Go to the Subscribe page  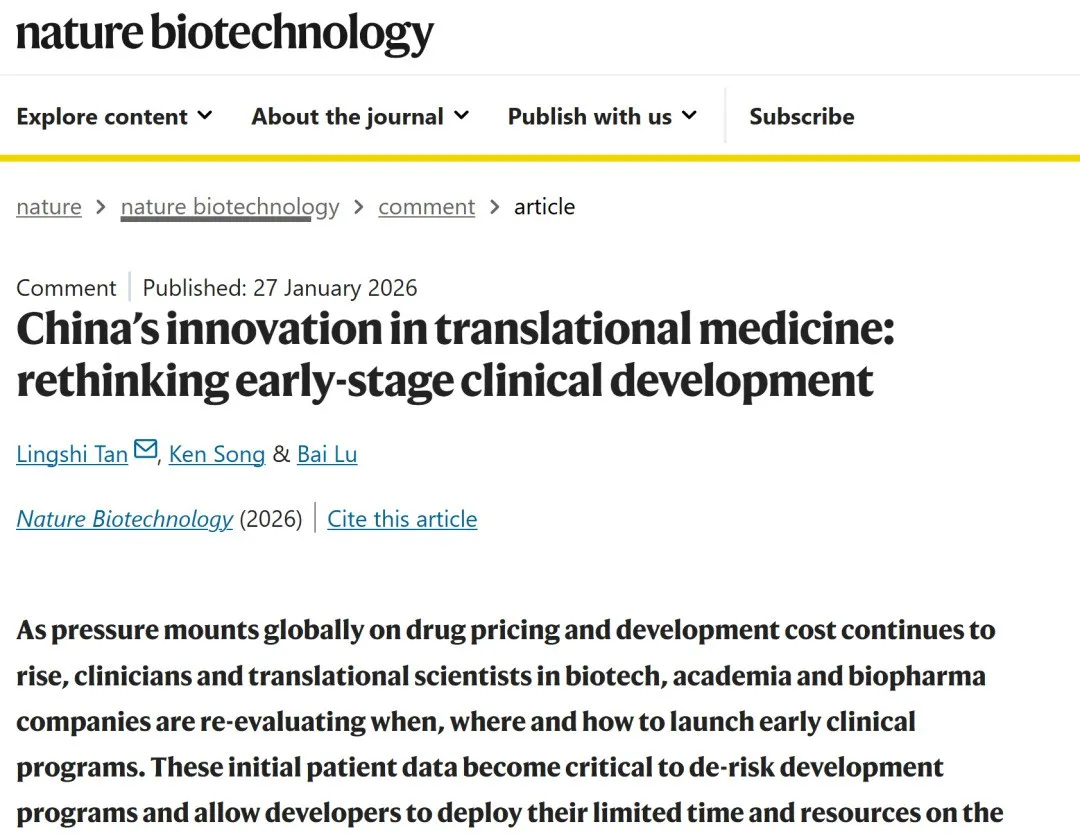tap(802, 117)
